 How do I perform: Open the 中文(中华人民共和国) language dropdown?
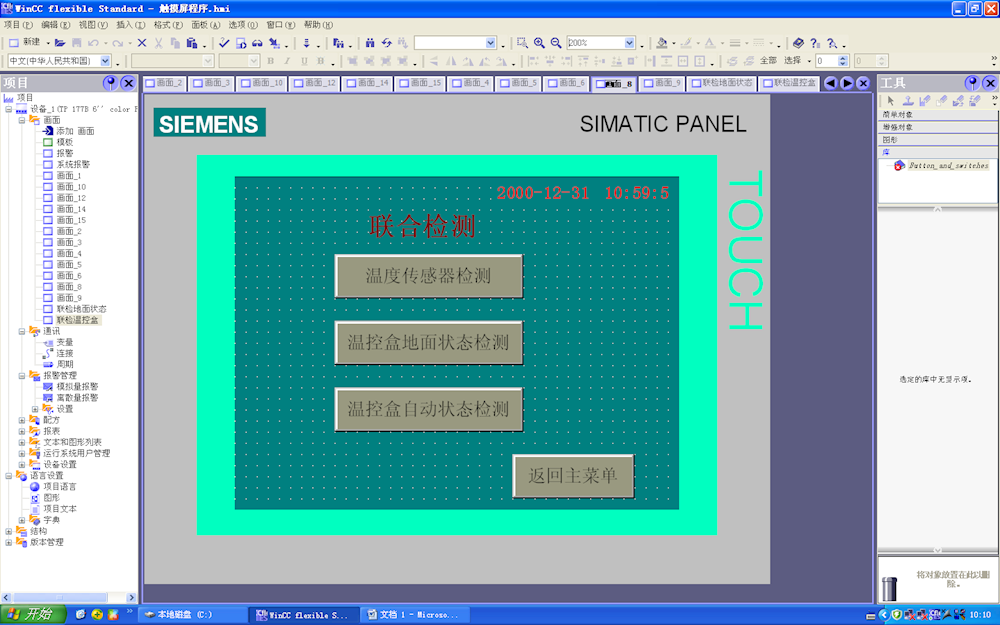(x=105, y=61)
